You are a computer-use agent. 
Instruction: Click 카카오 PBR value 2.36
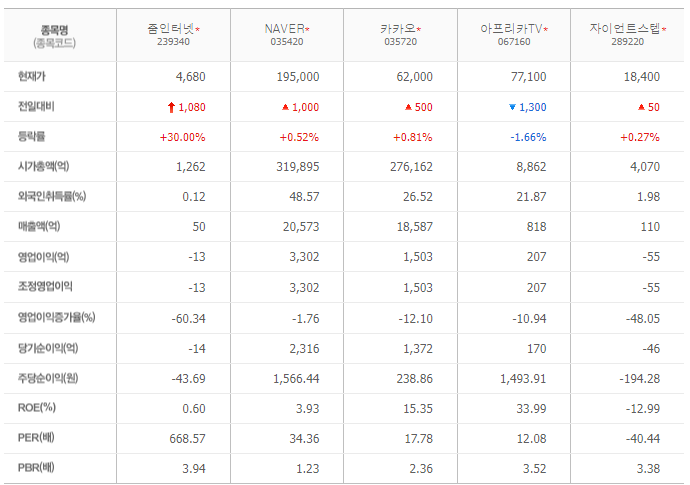[421, 469]
